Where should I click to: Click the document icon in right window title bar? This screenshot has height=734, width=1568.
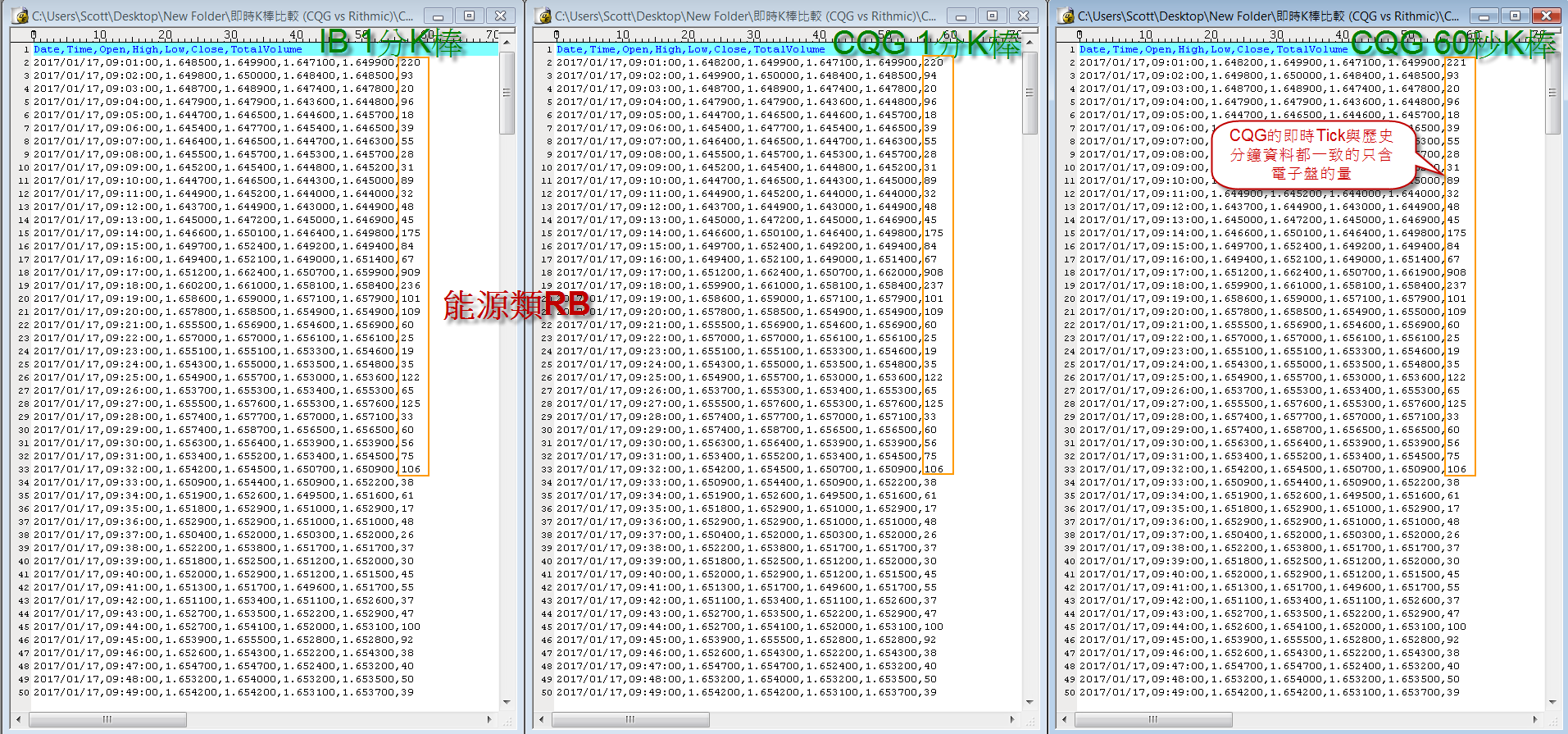pos(1067,16)
